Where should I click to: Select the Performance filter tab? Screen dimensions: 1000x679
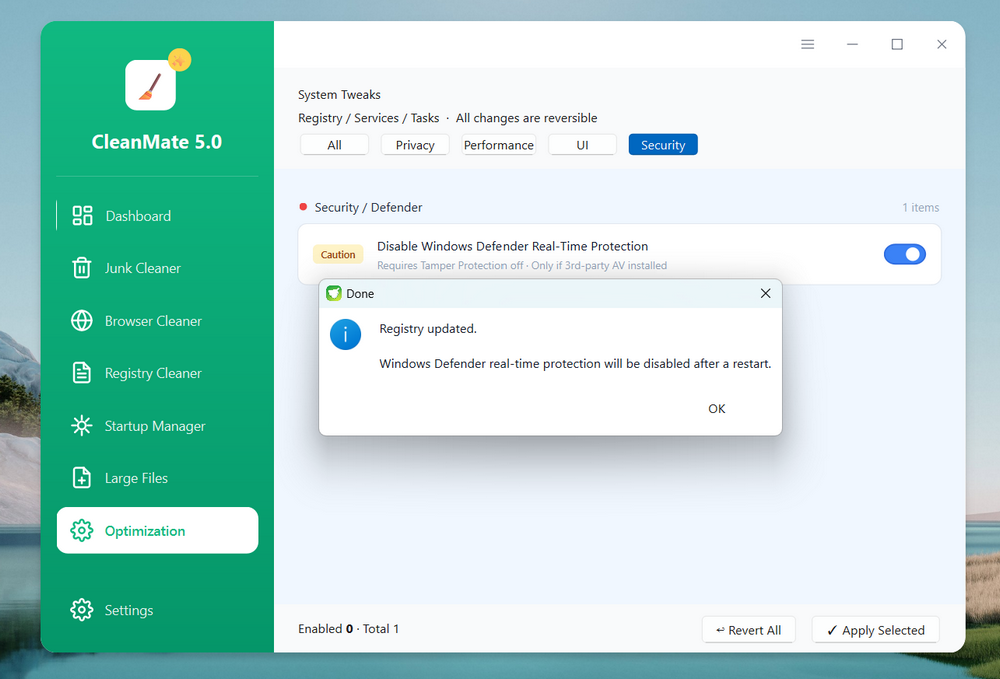[x=499, y=145]
